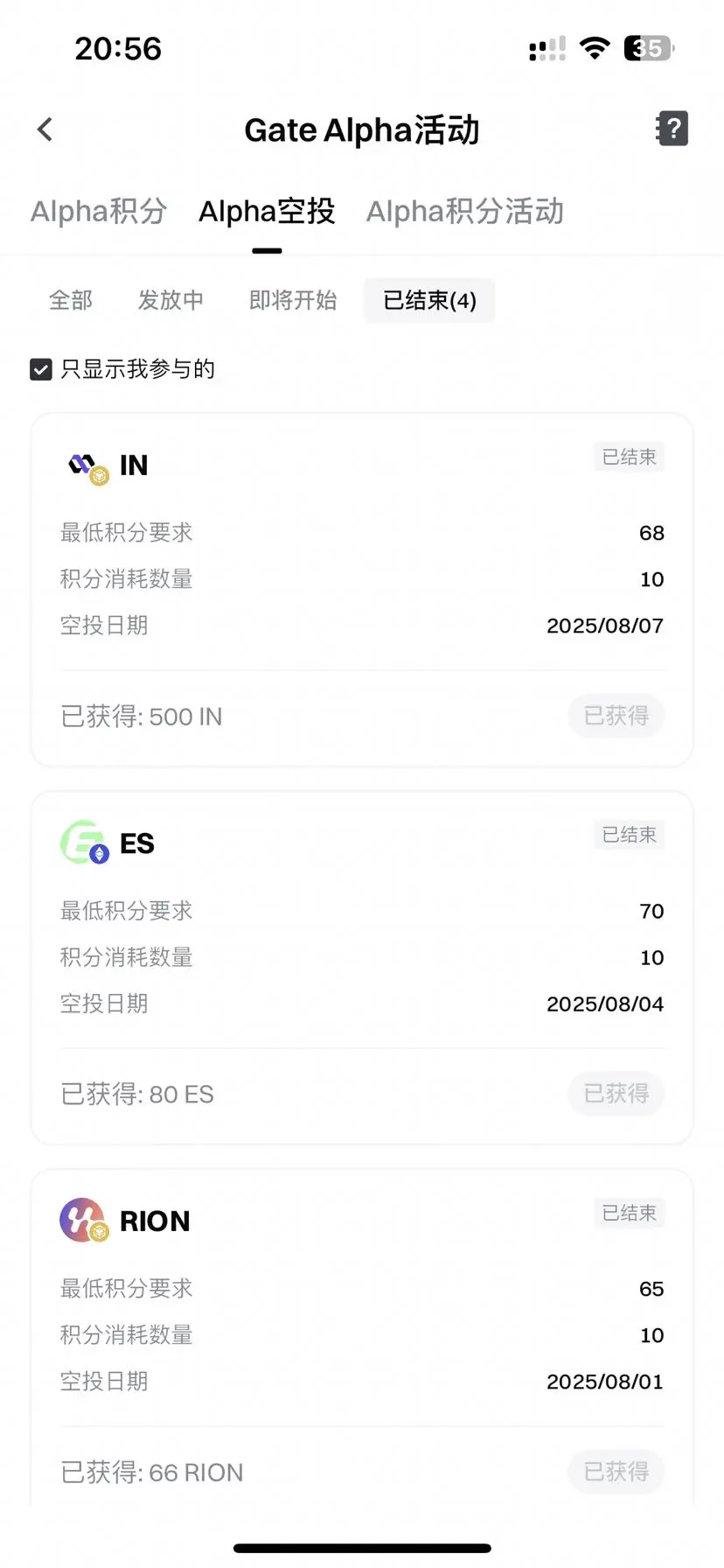724x1568 pixels.
Task: Tap the home indicator bar
Action: pyautogui.click(x=362, y=1549)
